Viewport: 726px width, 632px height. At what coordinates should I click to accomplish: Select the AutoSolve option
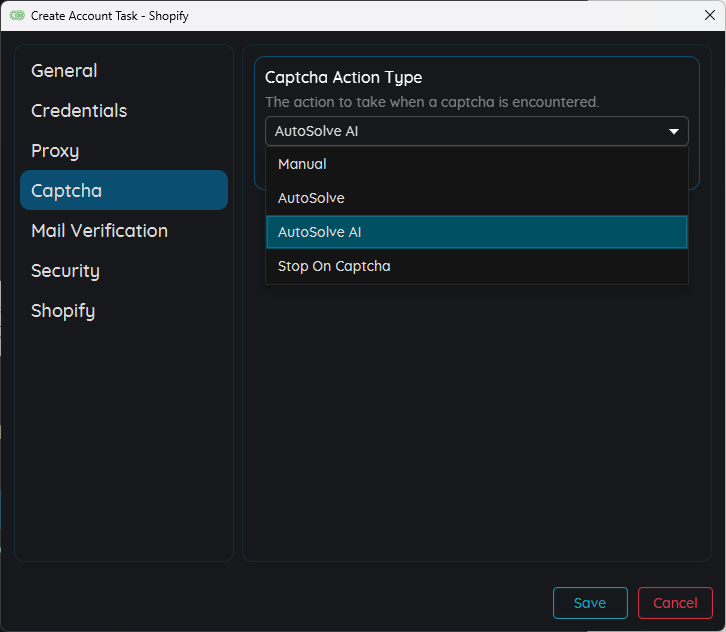(x=311, y=198)
